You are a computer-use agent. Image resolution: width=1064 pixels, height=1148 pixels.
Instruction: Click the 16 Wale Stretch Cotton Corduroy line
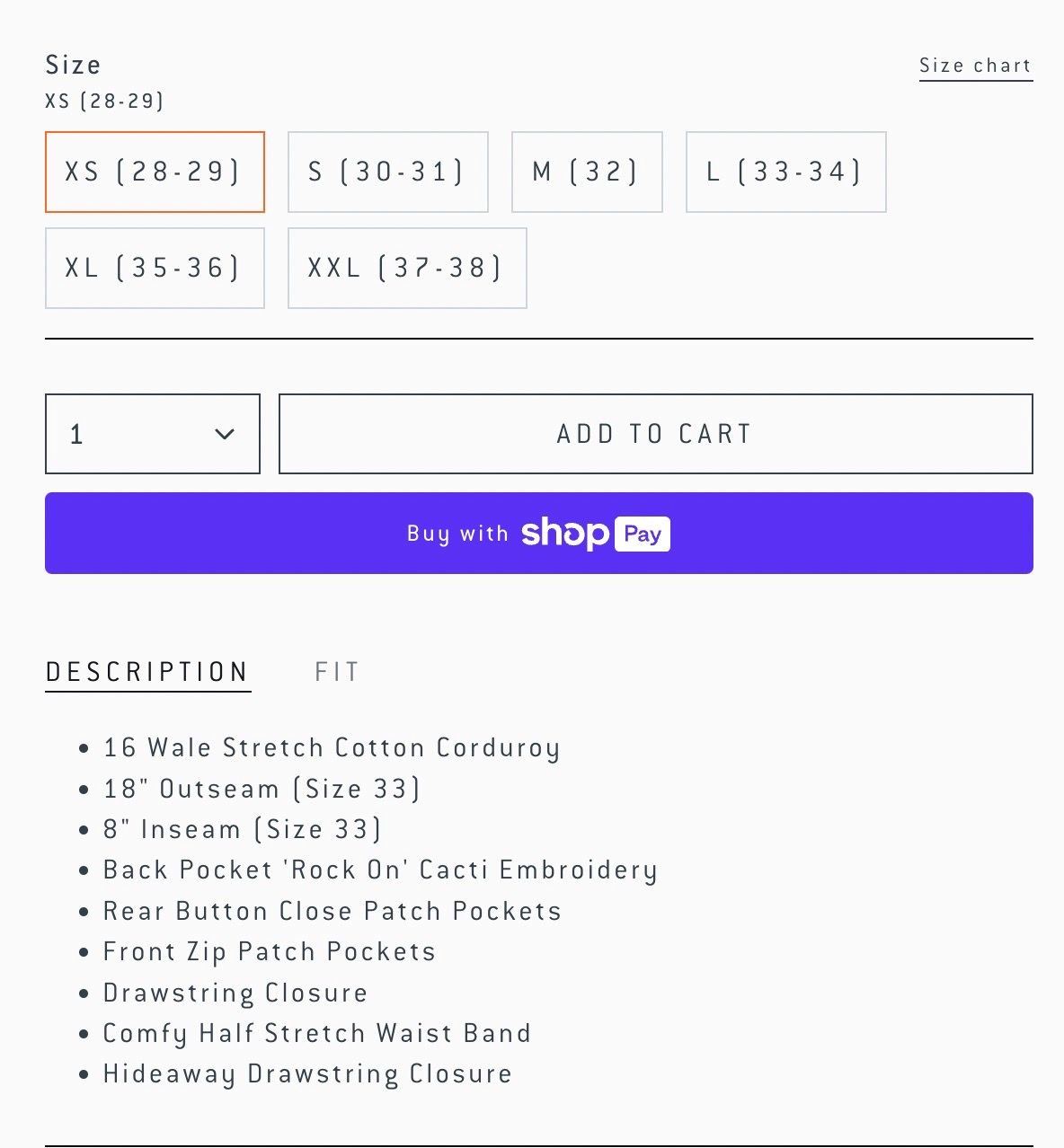click(331, 747)
